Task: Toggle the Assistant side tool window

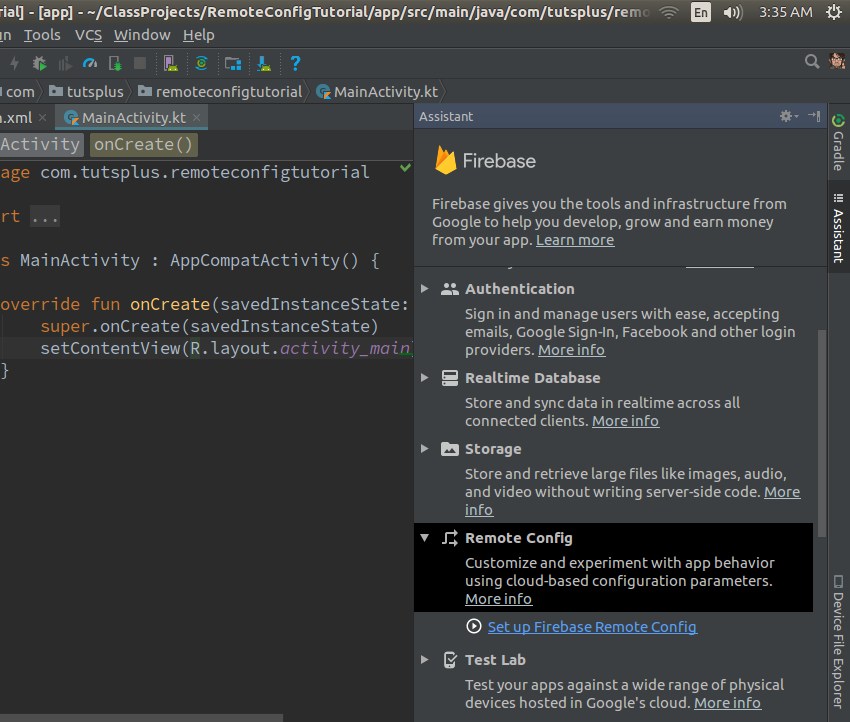Action: click(838, 229)
